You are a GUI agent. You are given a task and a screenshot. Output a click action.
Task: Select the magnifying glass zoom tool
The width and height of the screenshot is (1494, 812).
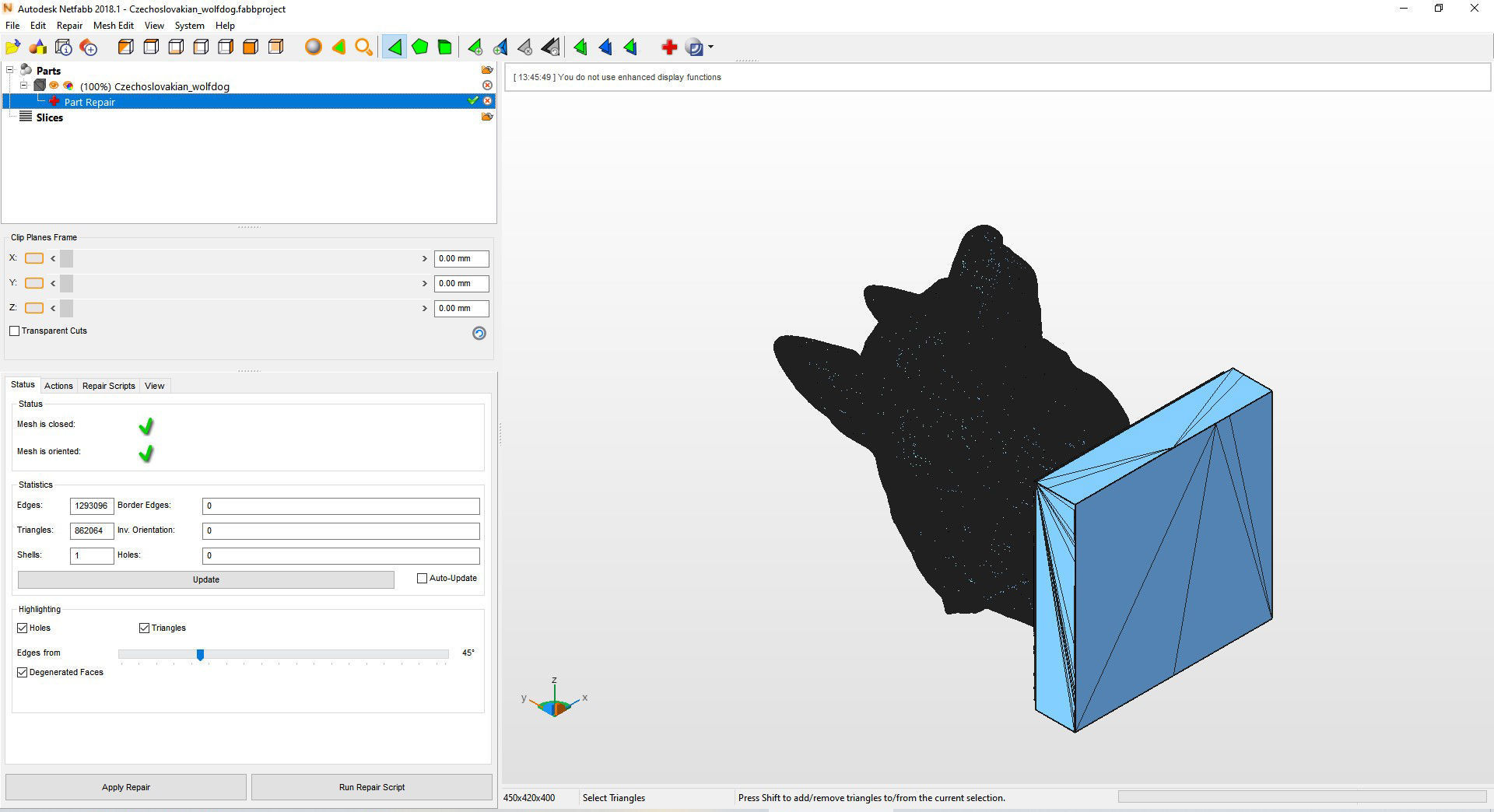[363, 47]
